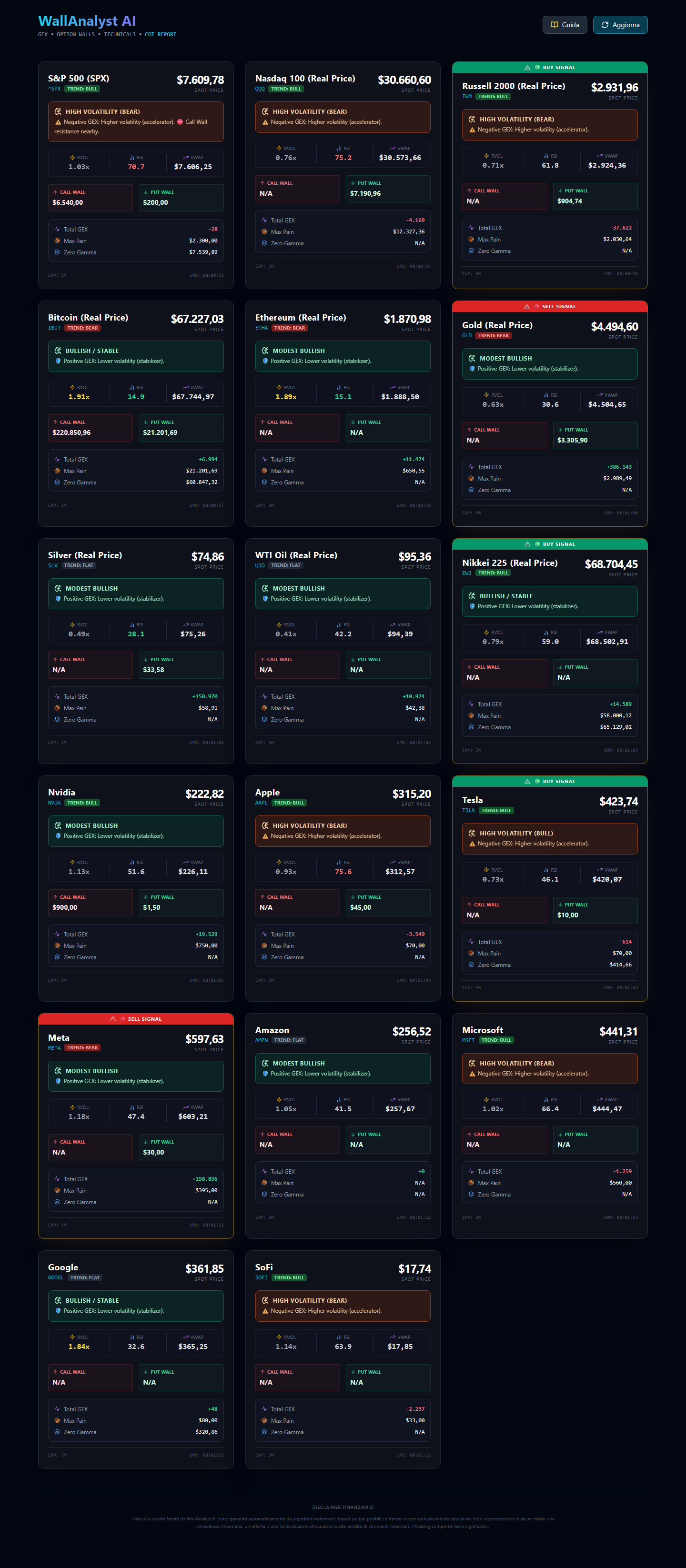Screen dimensions: 686x1568
Task: Select the NVDA ticker label
Action: [54, 803]
